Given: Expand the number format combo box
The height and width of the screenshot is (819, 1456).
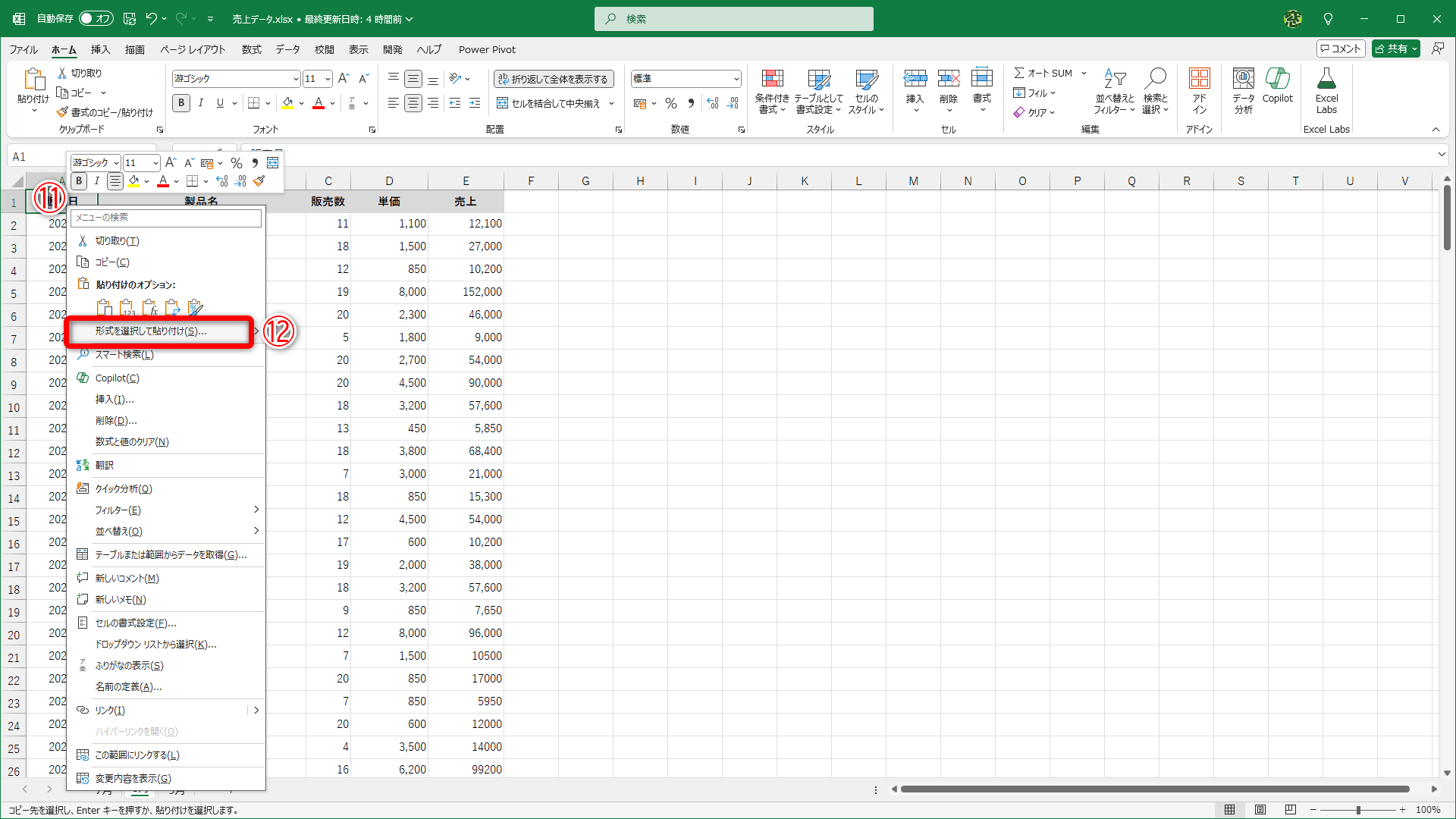Looking at the screenshot, I should [736, 79].
